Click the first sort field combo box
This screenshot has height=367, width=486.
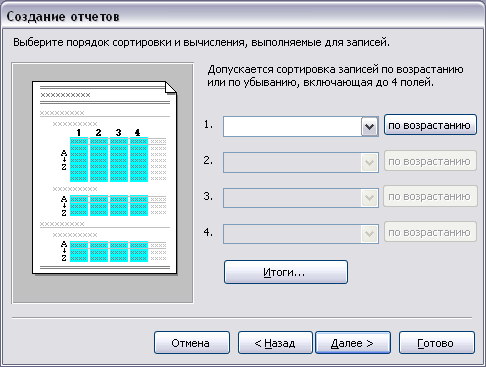tap(301, 126)
